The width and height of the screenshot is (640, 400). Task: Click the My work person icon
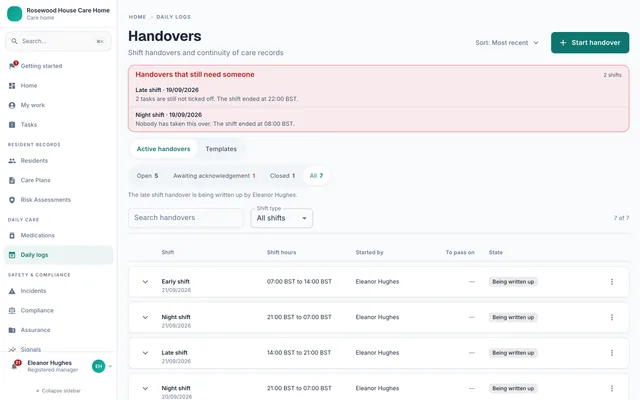coord(12,105)
